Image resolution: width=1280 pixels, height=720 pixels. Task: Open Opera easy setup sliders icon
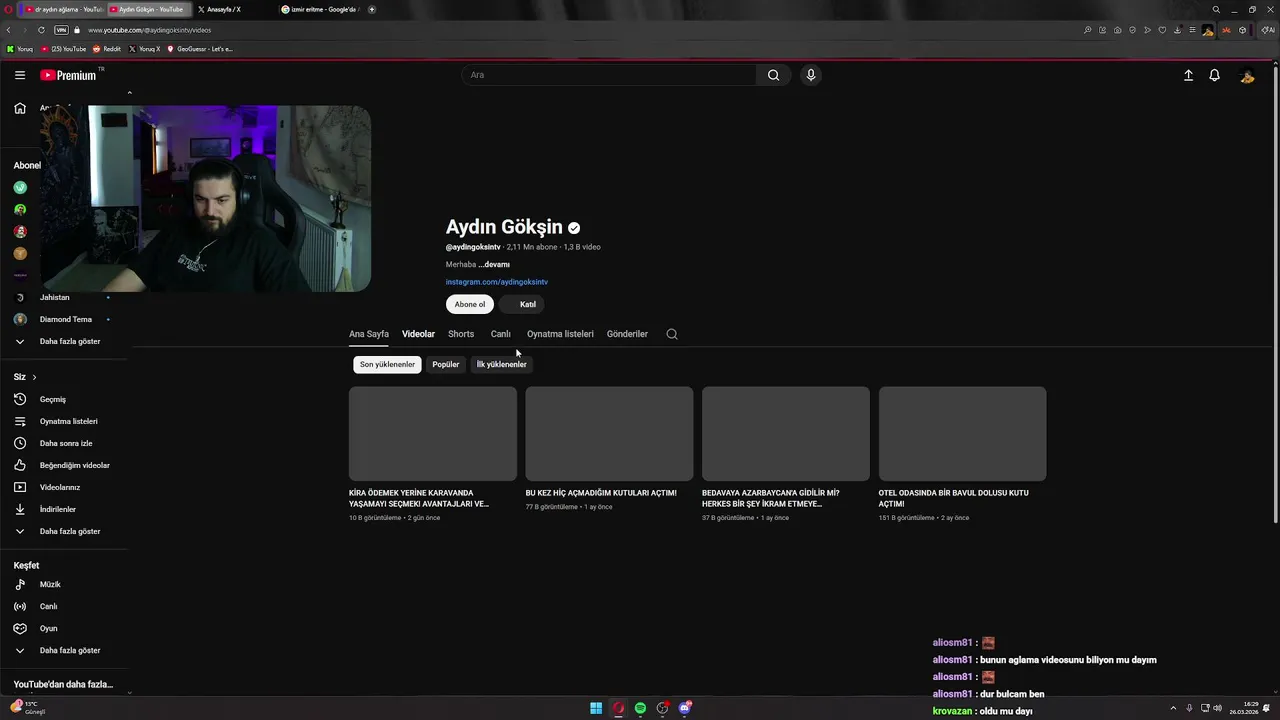(x=1192, y=30)
